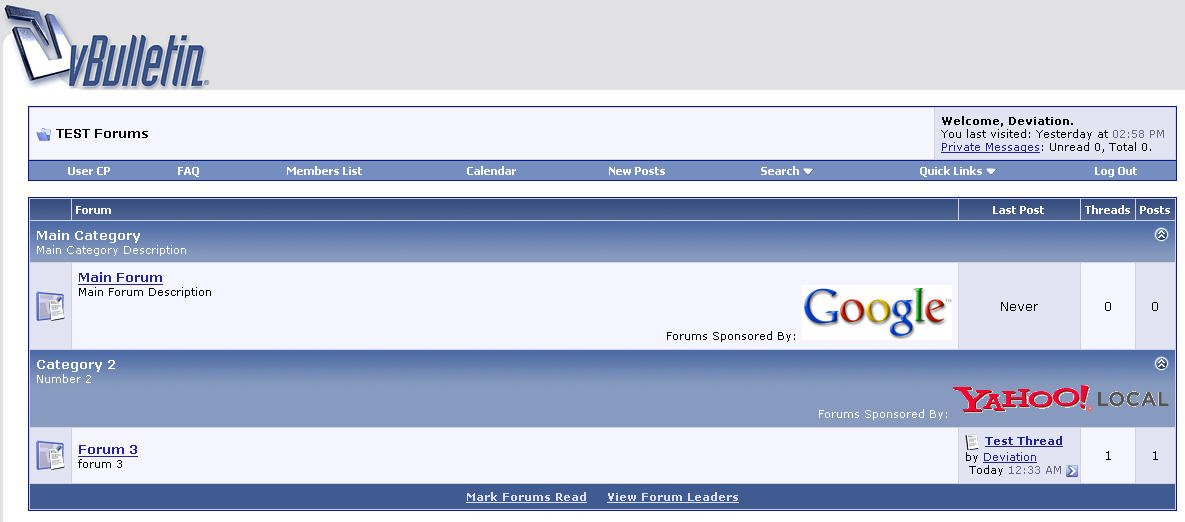The image size is (1185, 522).
Task: Click the Threads column header
Action: coord(1107,210)
